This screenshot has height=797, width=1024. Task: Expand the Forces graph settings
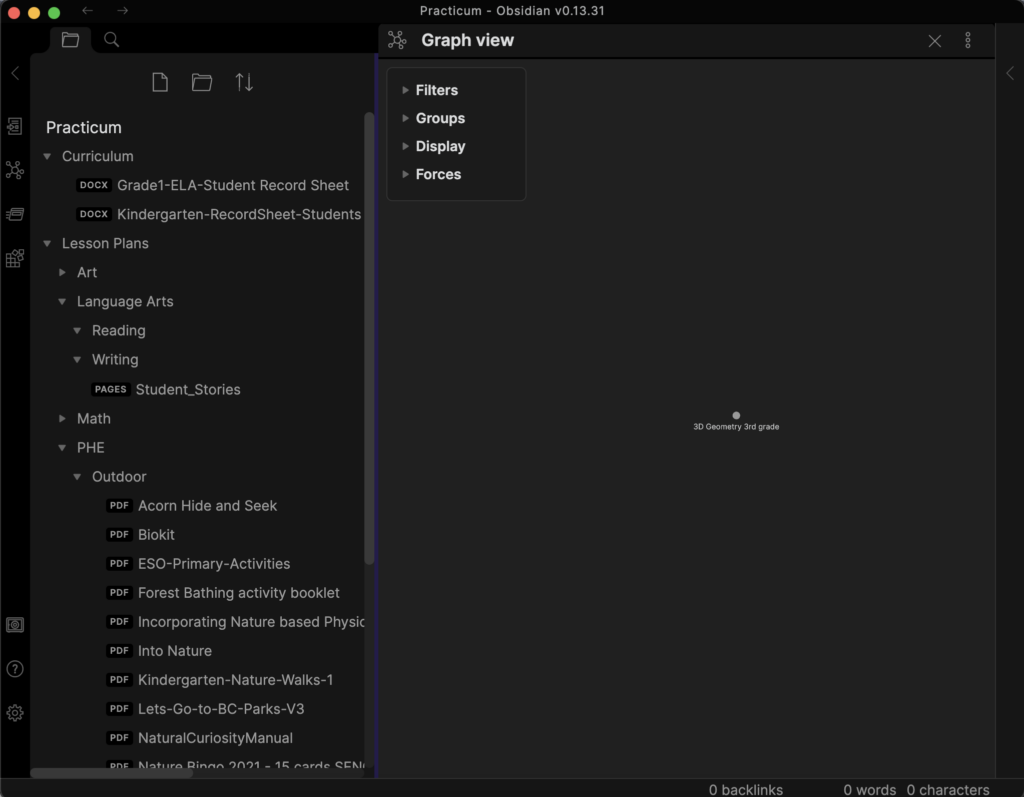[438, 174]
